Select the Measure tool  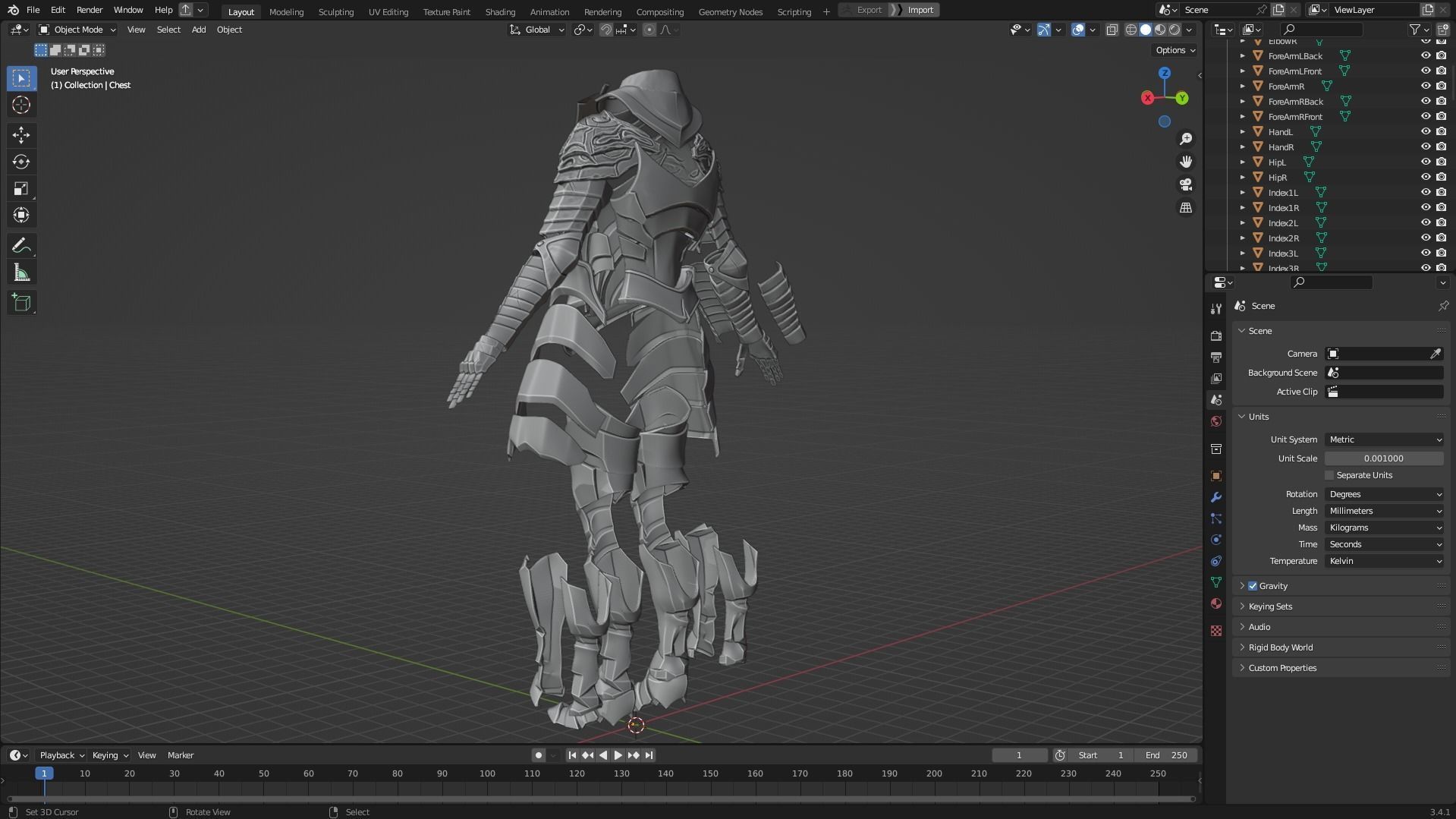pos(21,272)
